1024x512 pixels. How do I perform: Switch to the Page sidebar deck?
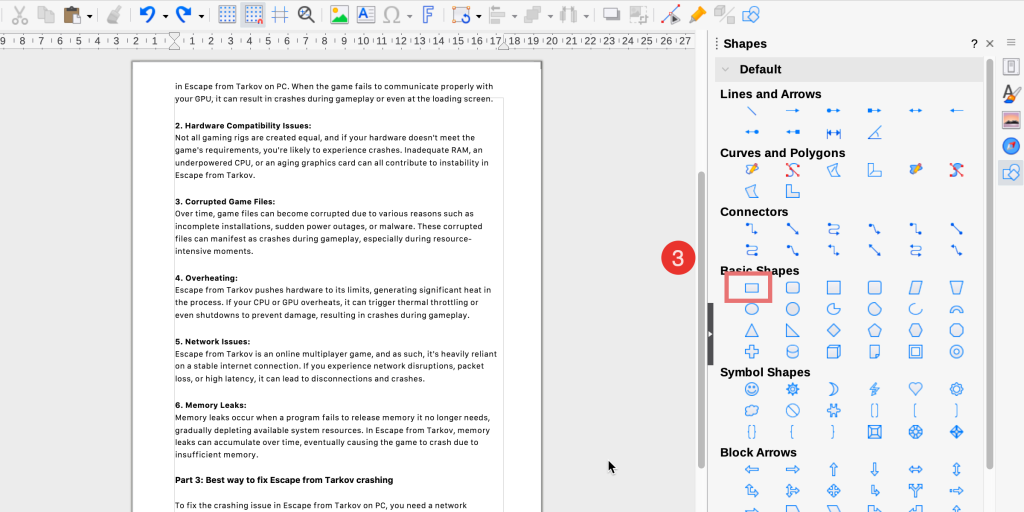1010,67
